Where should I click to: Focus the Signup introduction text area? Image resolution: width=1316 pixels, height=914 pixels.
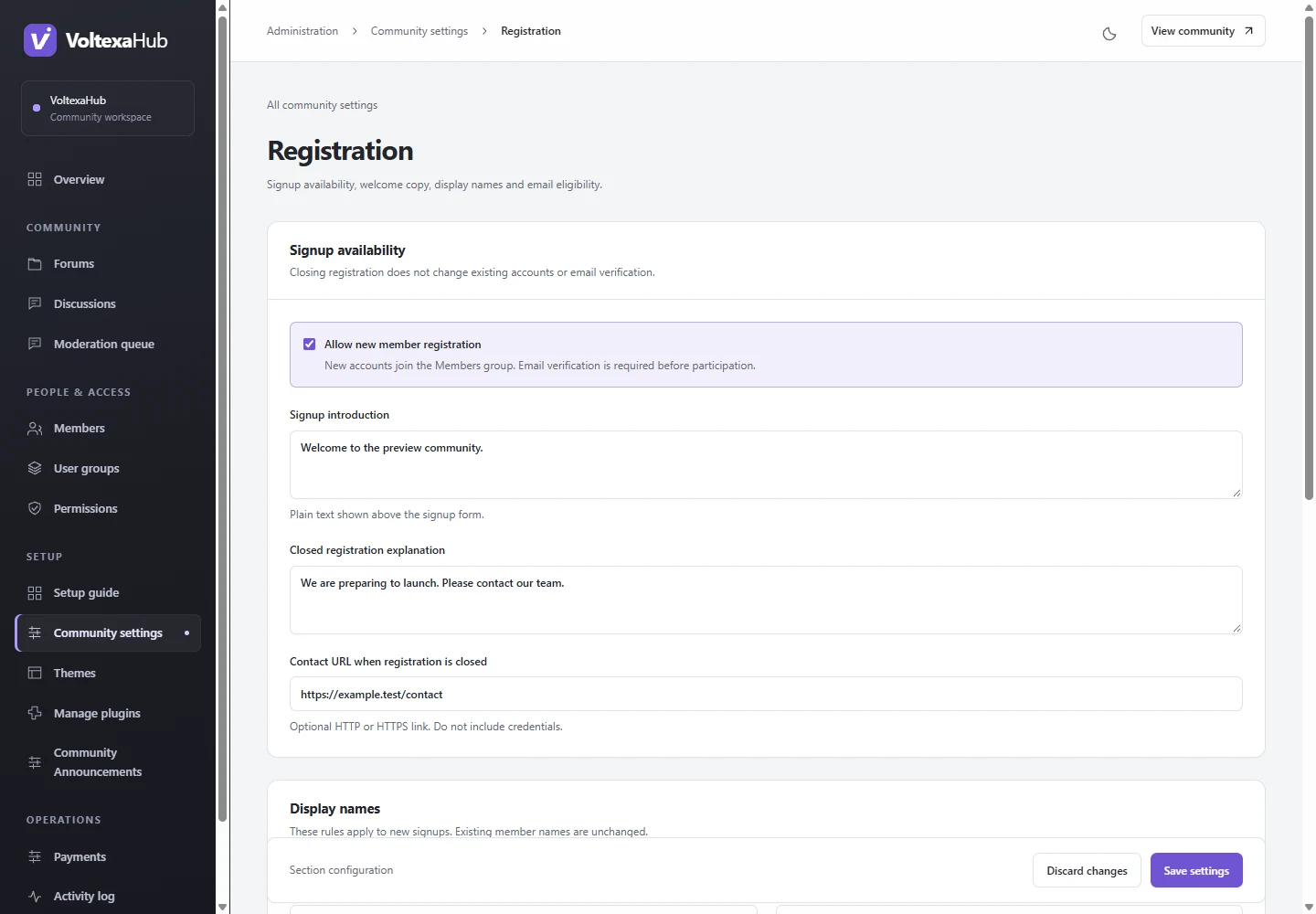click(x=766, y=464)
